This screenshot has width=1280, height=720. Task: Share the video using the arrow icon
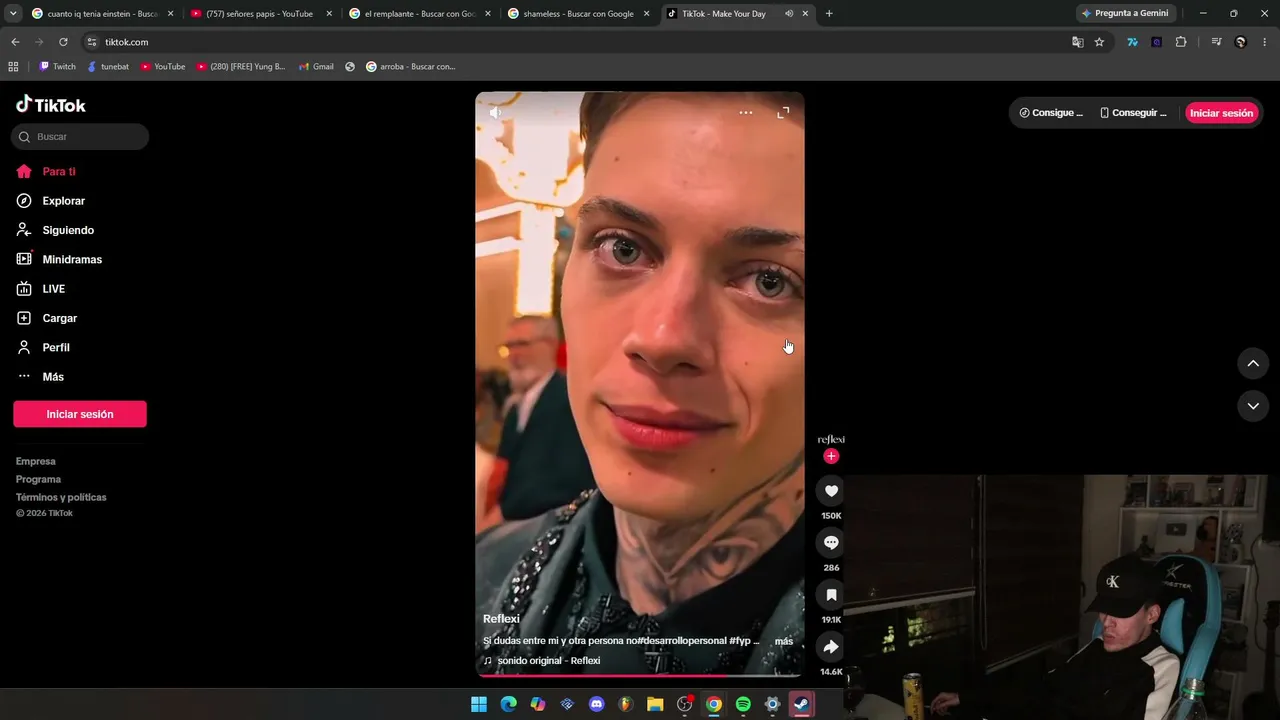[x=831, y=647]
